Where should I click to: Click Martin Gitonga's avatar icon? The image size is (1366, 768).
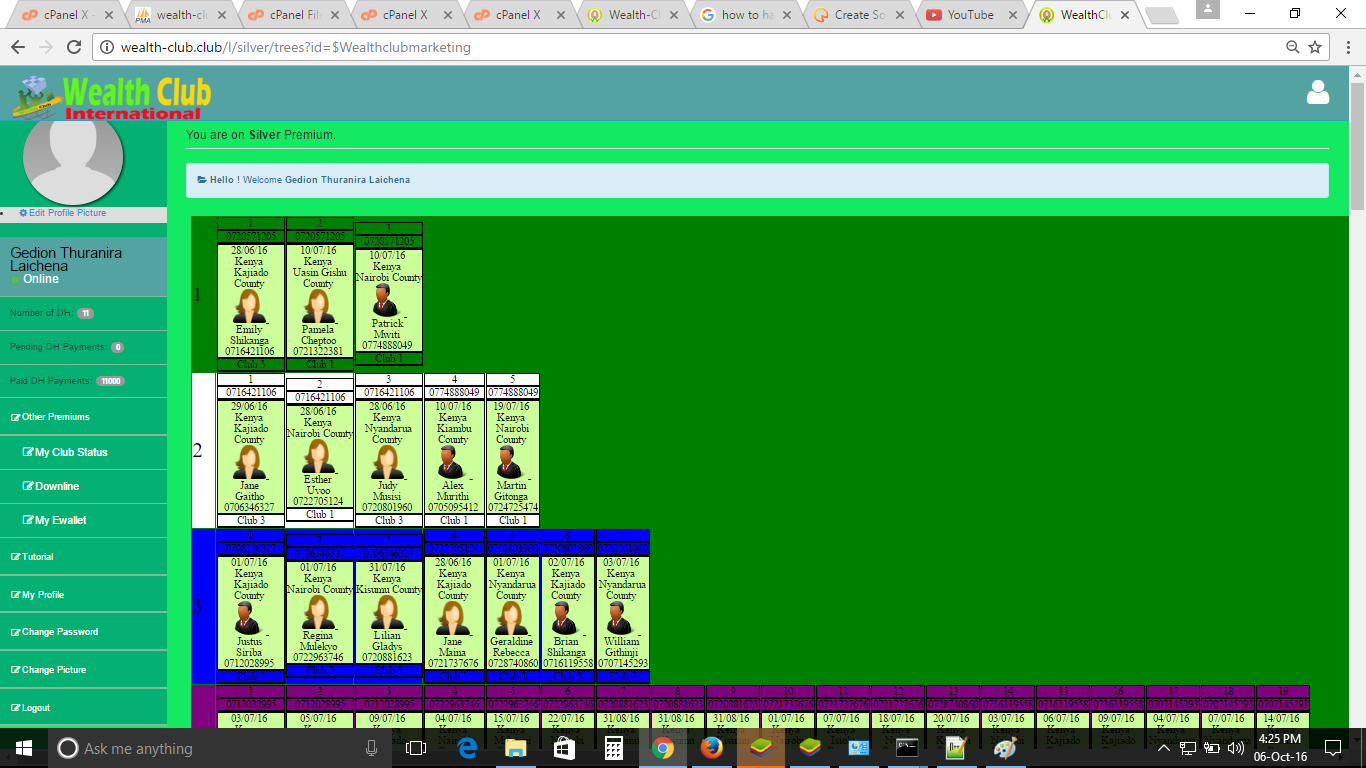click(x=509, y=462)
